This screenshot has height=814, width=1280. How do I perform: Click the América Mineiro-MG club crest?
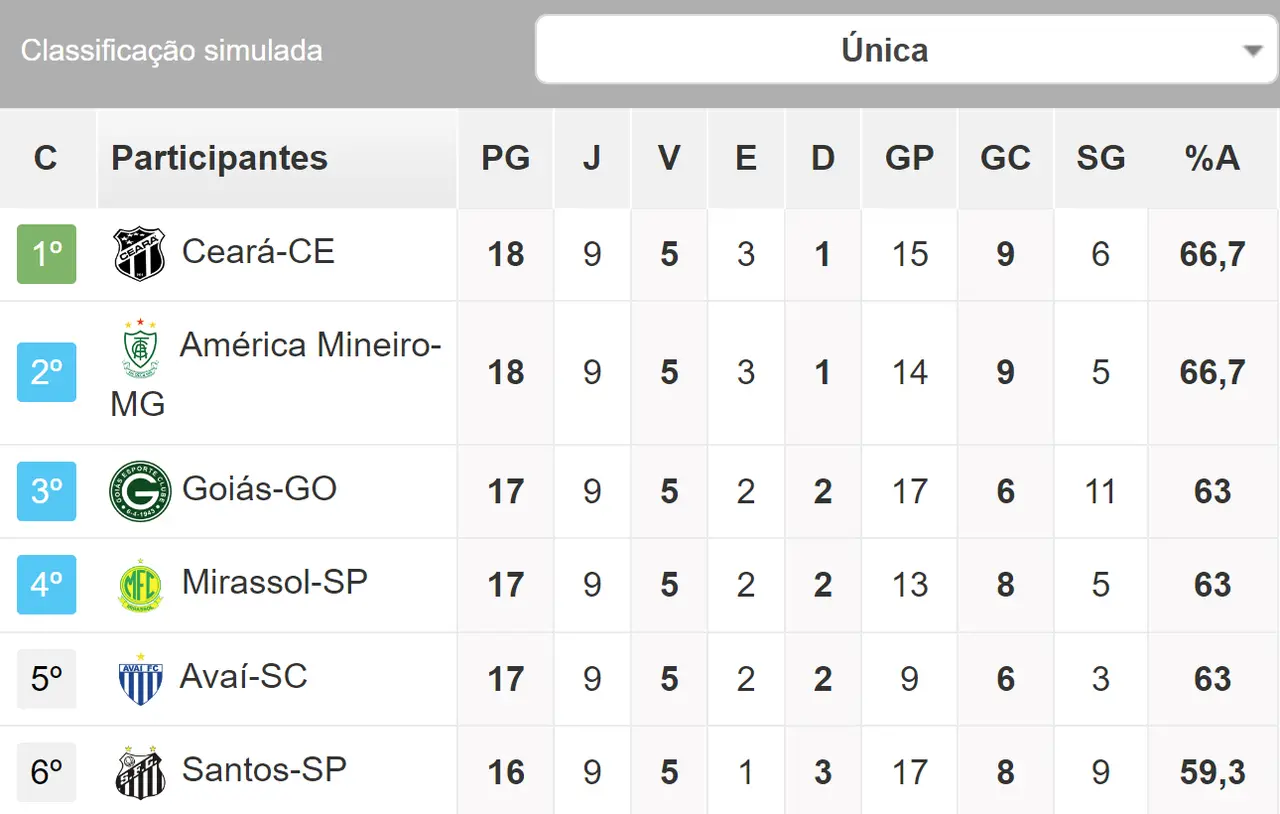pos(139,348)
